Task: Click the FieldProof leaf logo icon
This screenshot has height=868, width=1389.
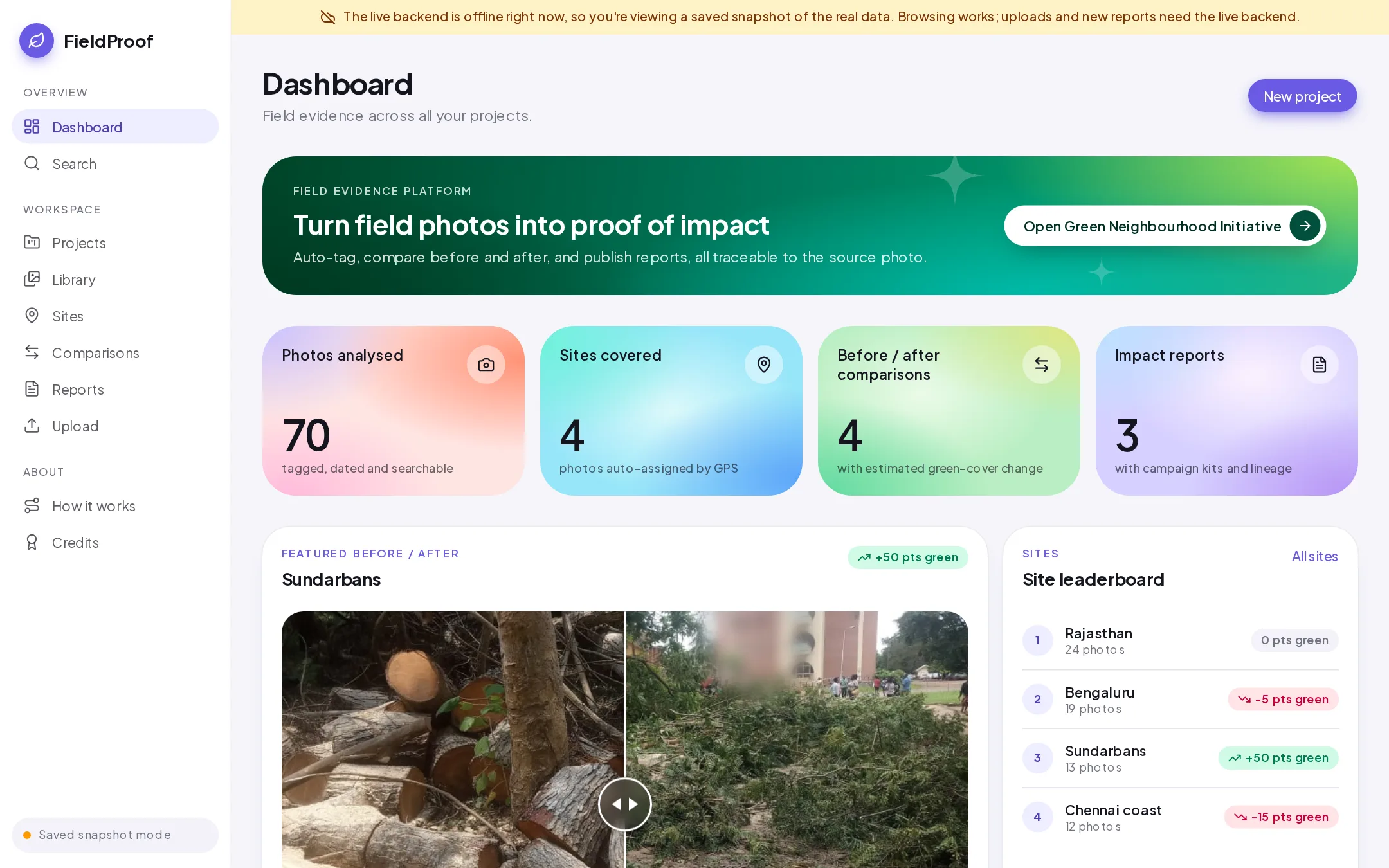Action: (x=37, y=41)
